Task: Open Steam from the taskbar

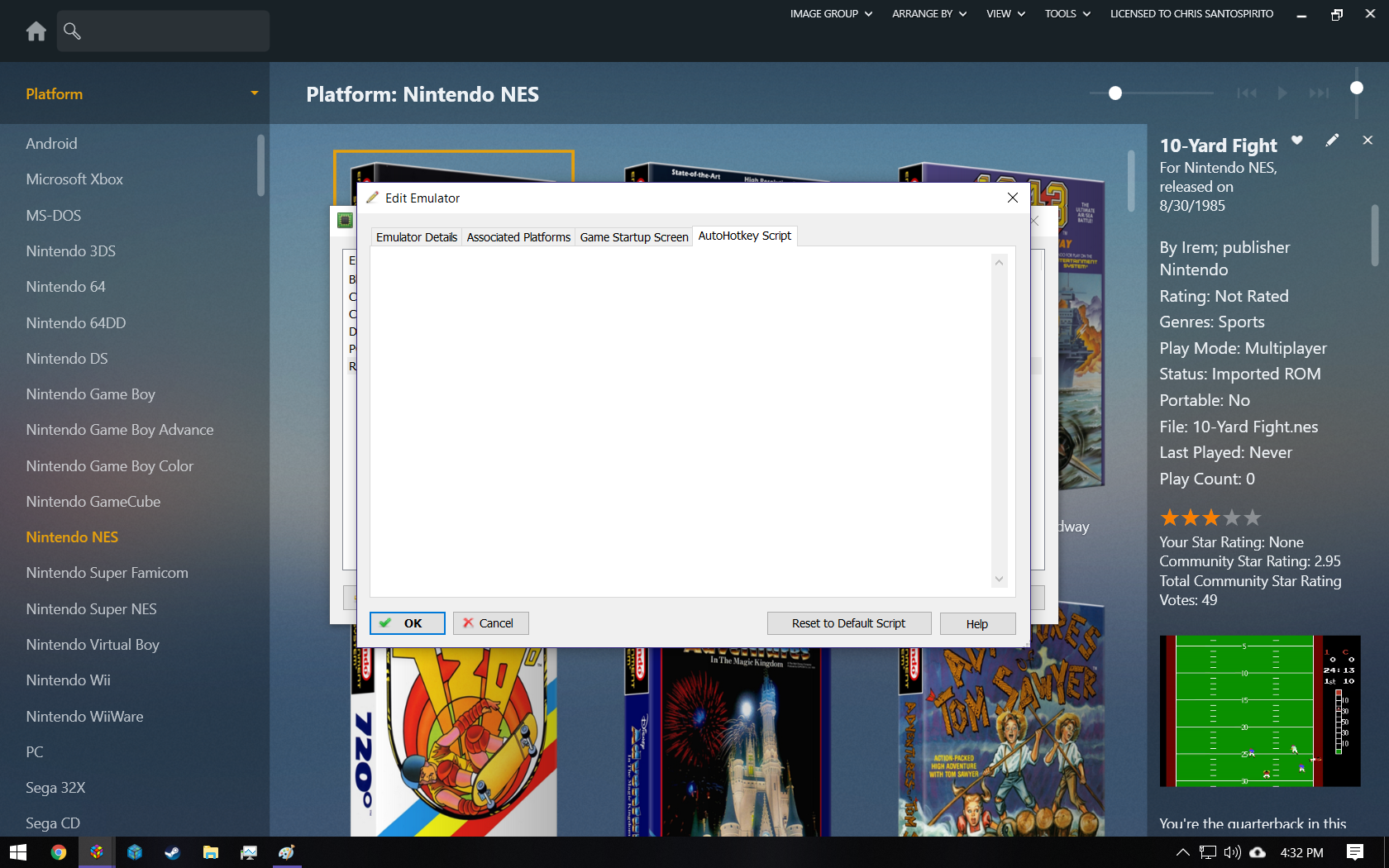Action: pyautogui.click(x=173, y=852)
